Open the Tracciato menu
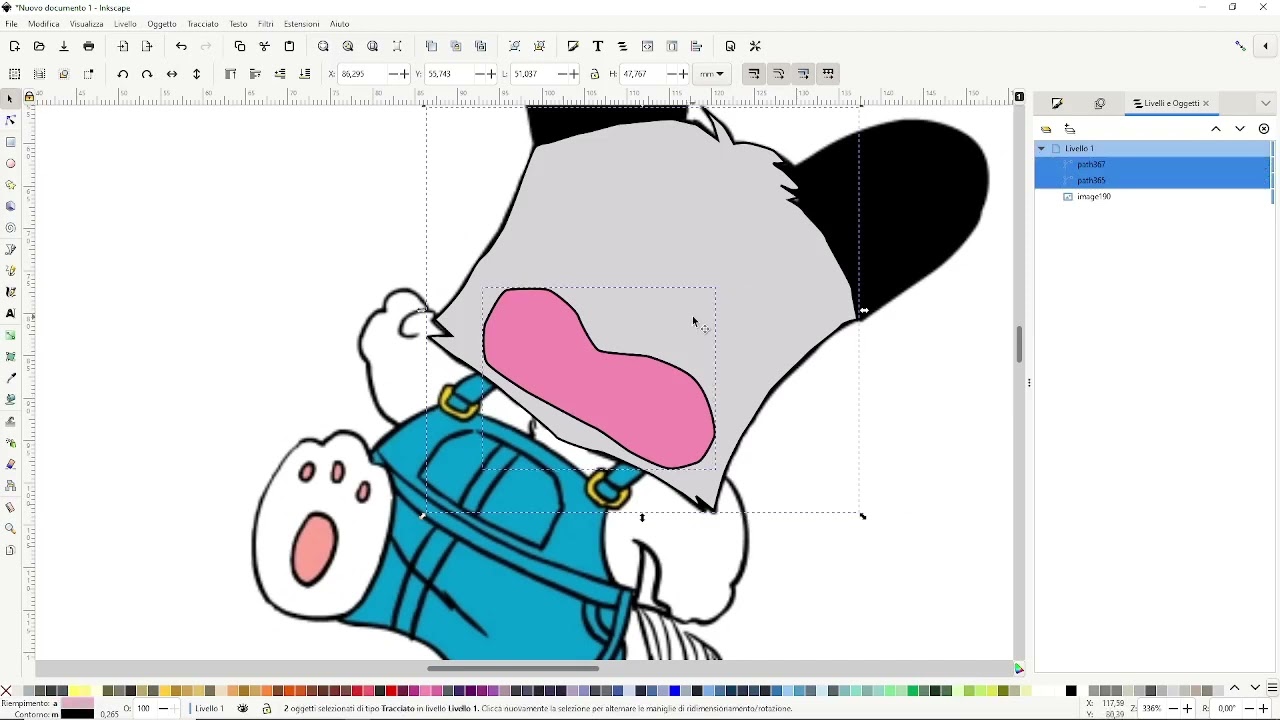This screenshot has height=720, width=1280. pos(203,24)
